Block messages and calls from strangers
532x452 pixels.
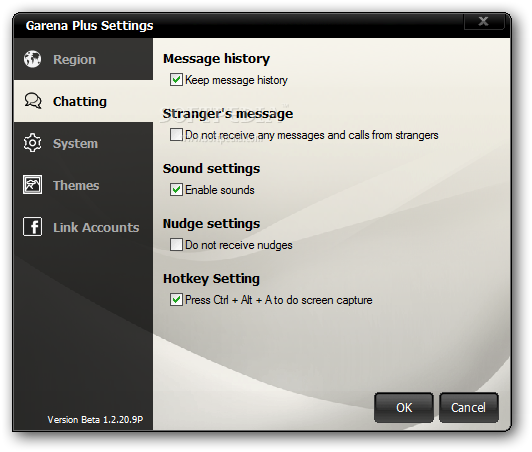(176, 135)
